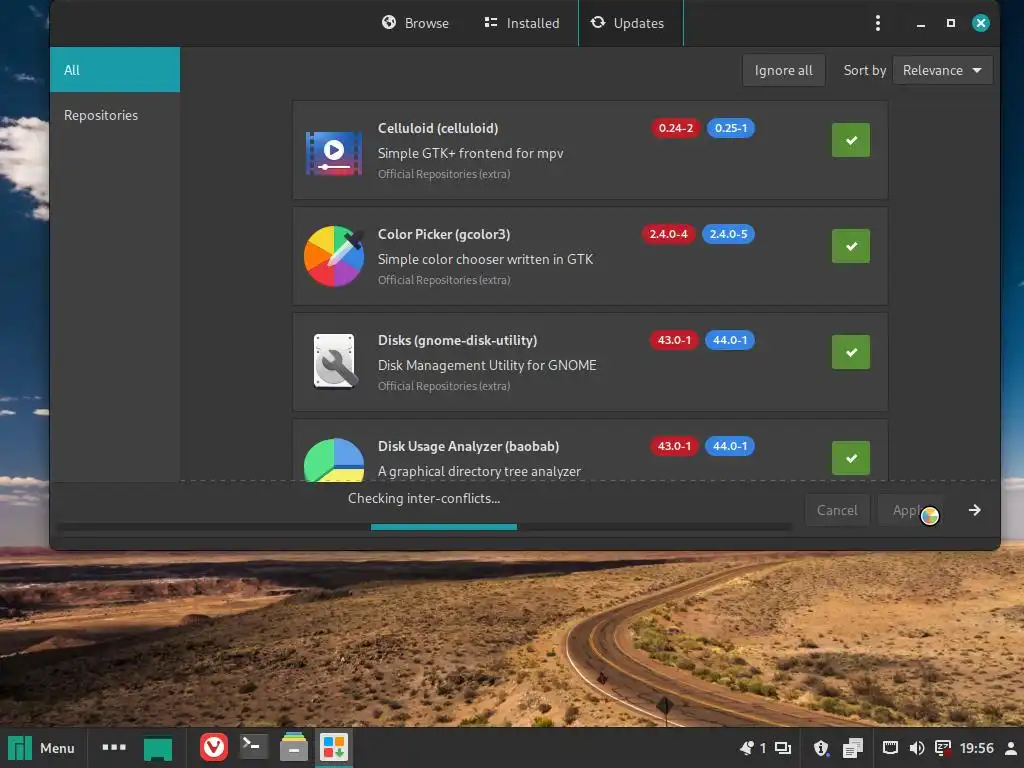Select the All category in sidebar
Viewport: 1024px width, 768px height.
[115, 69]
